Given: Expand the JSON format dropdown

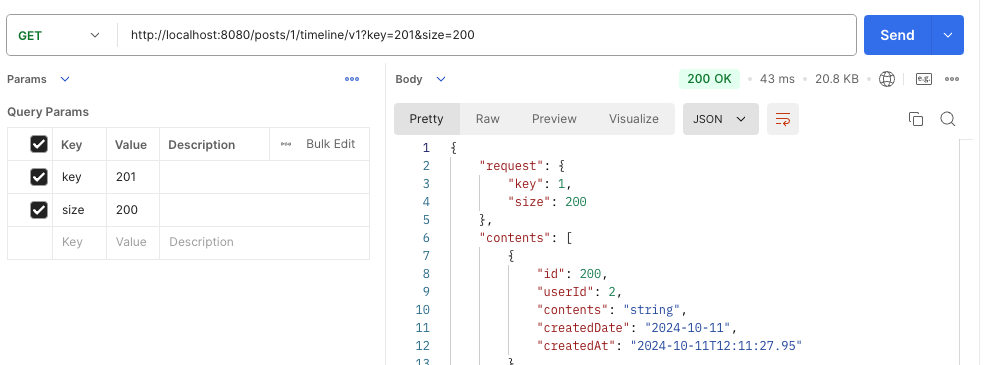Looking at the screenshot, I should (x=720, y=119).
